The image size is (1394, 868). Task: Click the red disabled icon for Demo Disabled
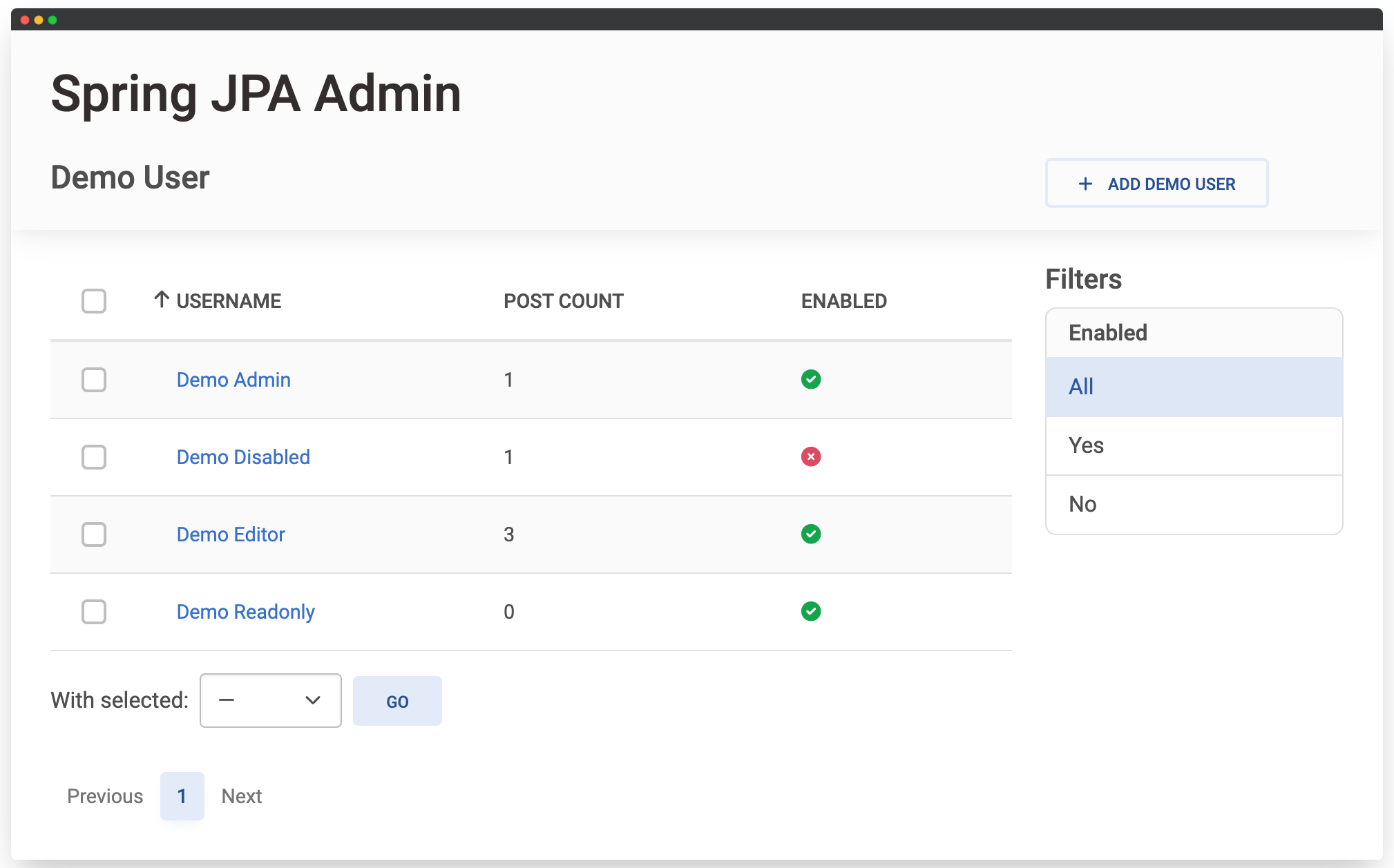click(811, 456)
